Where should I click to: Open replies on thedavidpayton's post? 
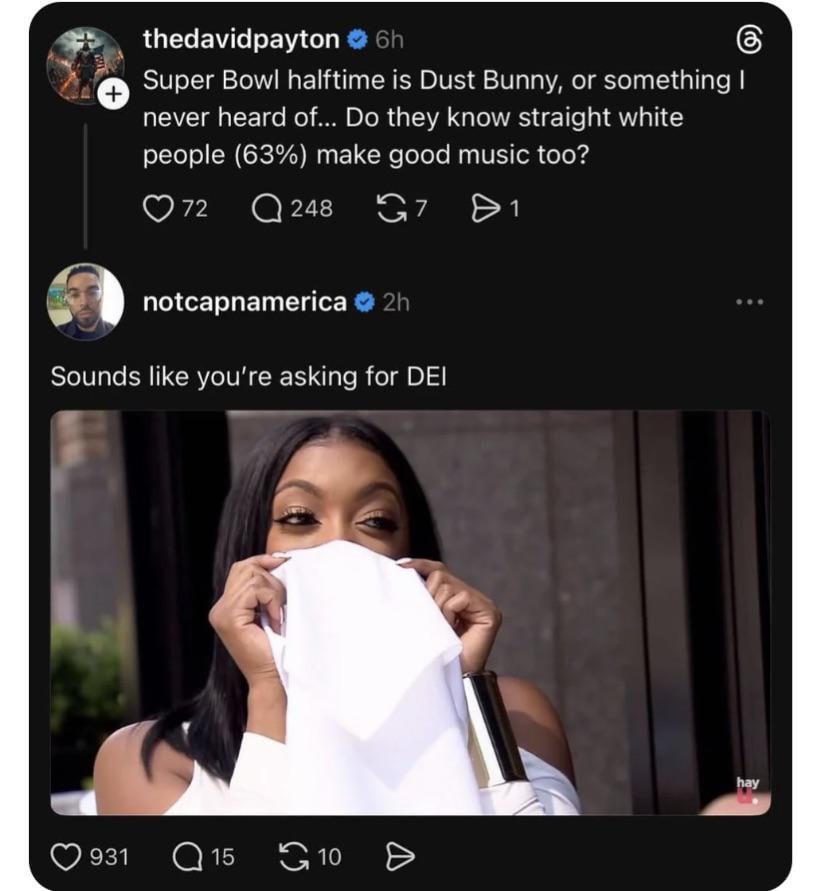pos(267,208)
